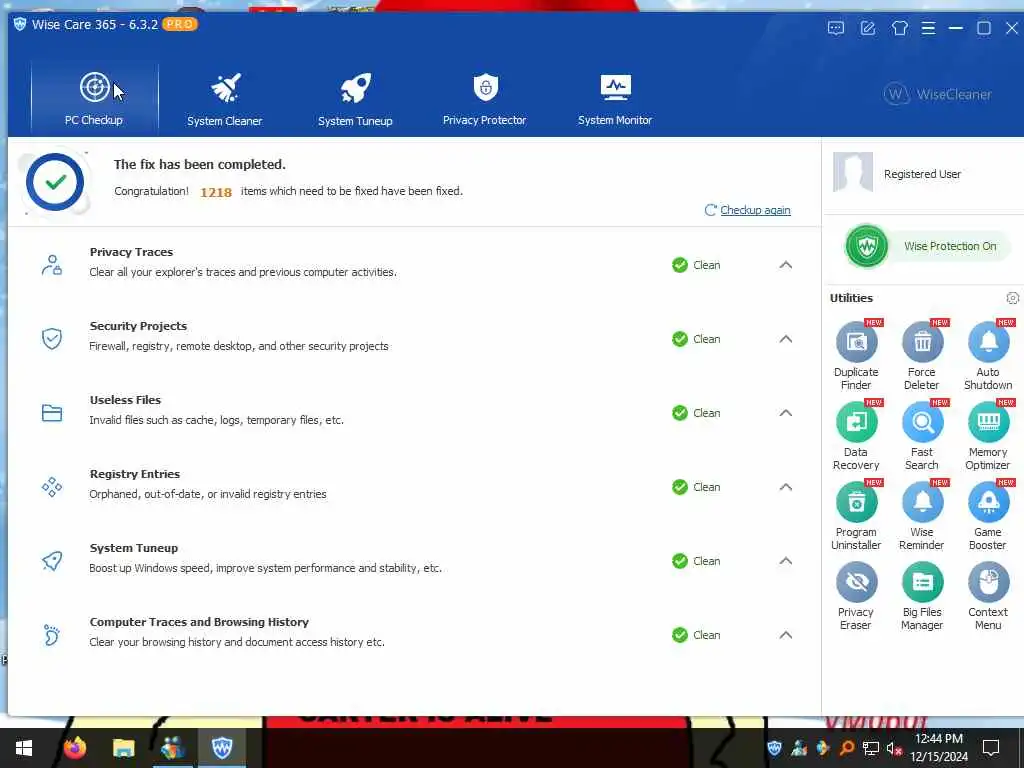The width and height of the screenshot is (1024, 768).
Task: Open the System Monitor tab
Action: (615, 99)
